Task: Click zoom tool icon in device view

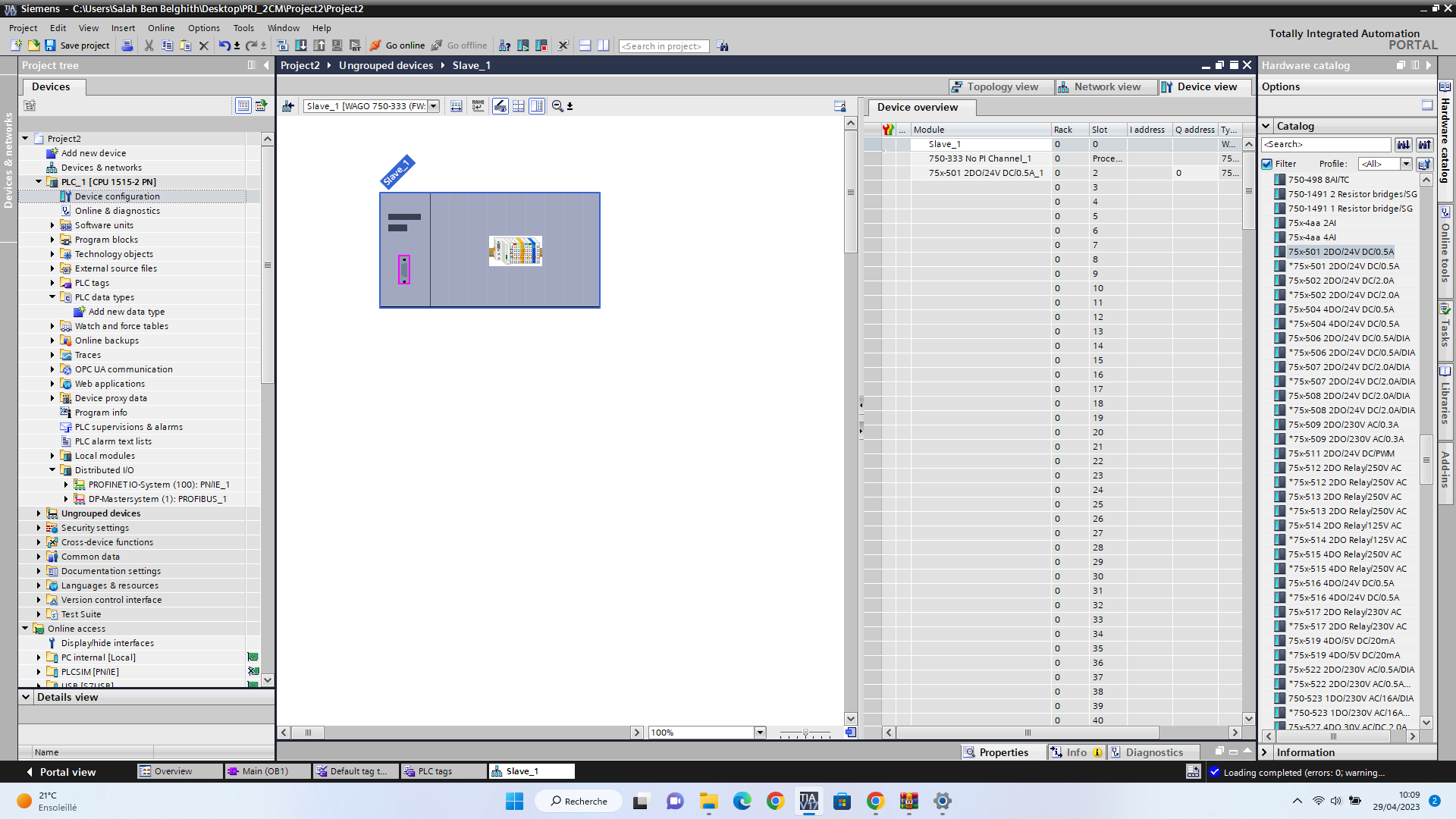Action: coord(557,106)
